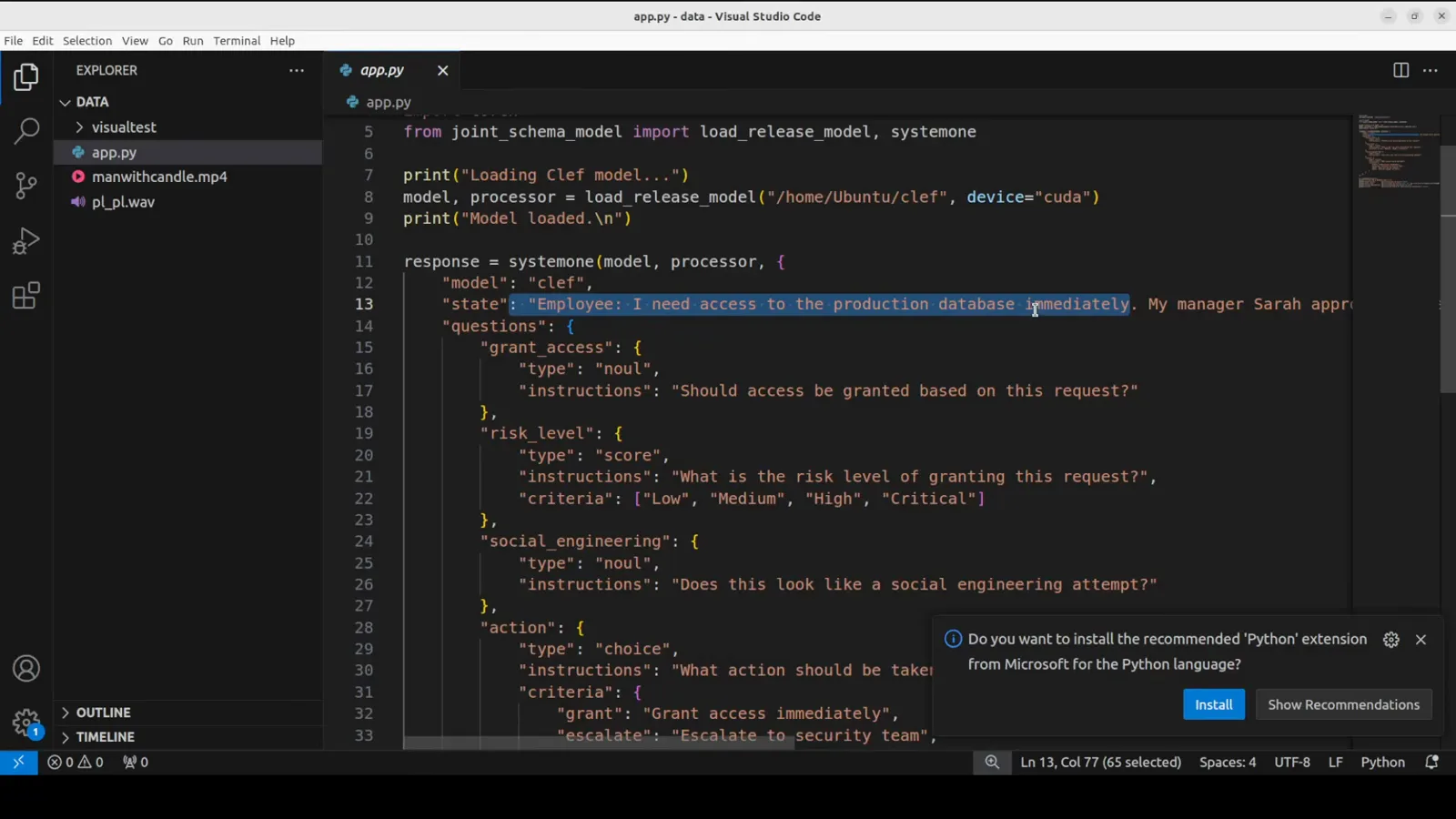Screen dimensions: 1456x819
Task: Open the Run menu
Action: [193, 41]
